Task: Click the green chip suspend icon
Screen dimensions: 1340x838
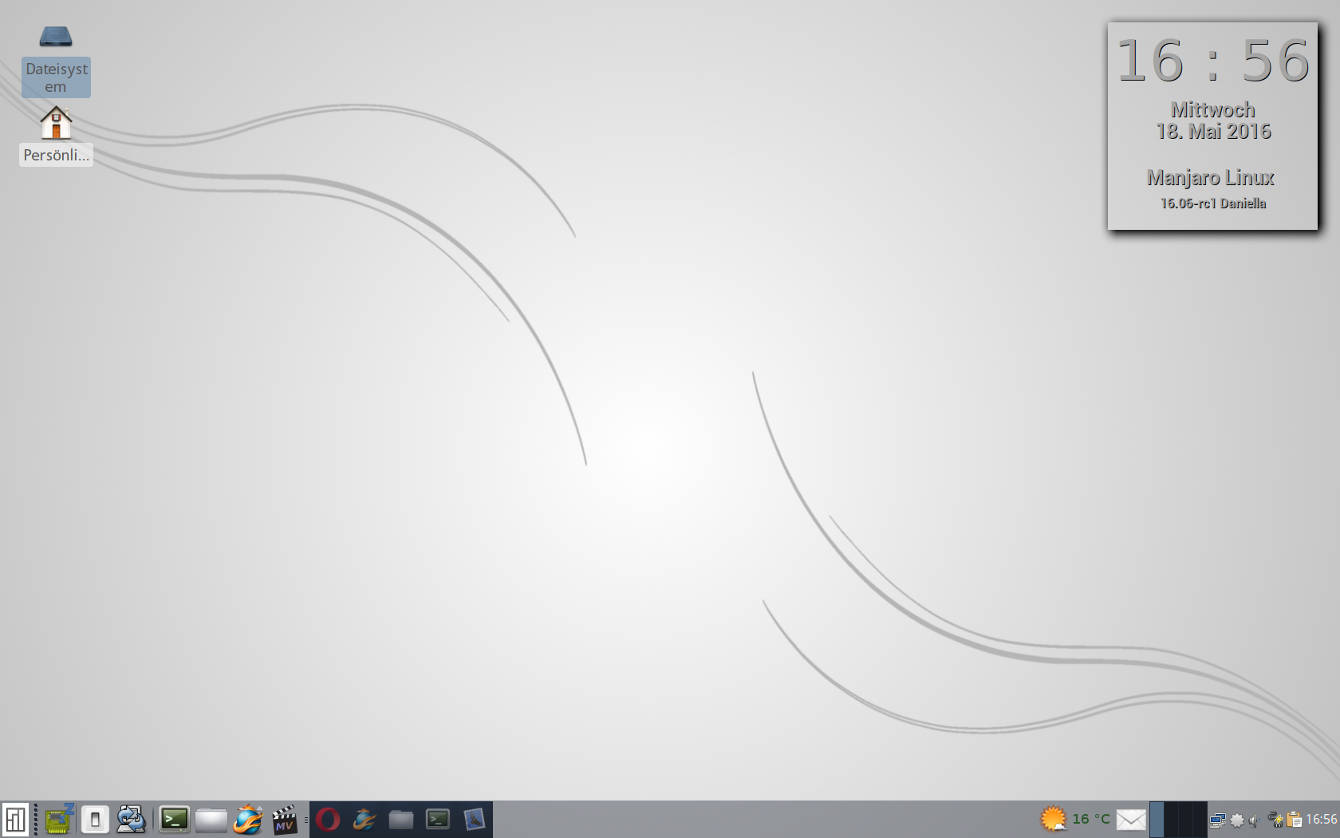Action: (x=59, y=820)
